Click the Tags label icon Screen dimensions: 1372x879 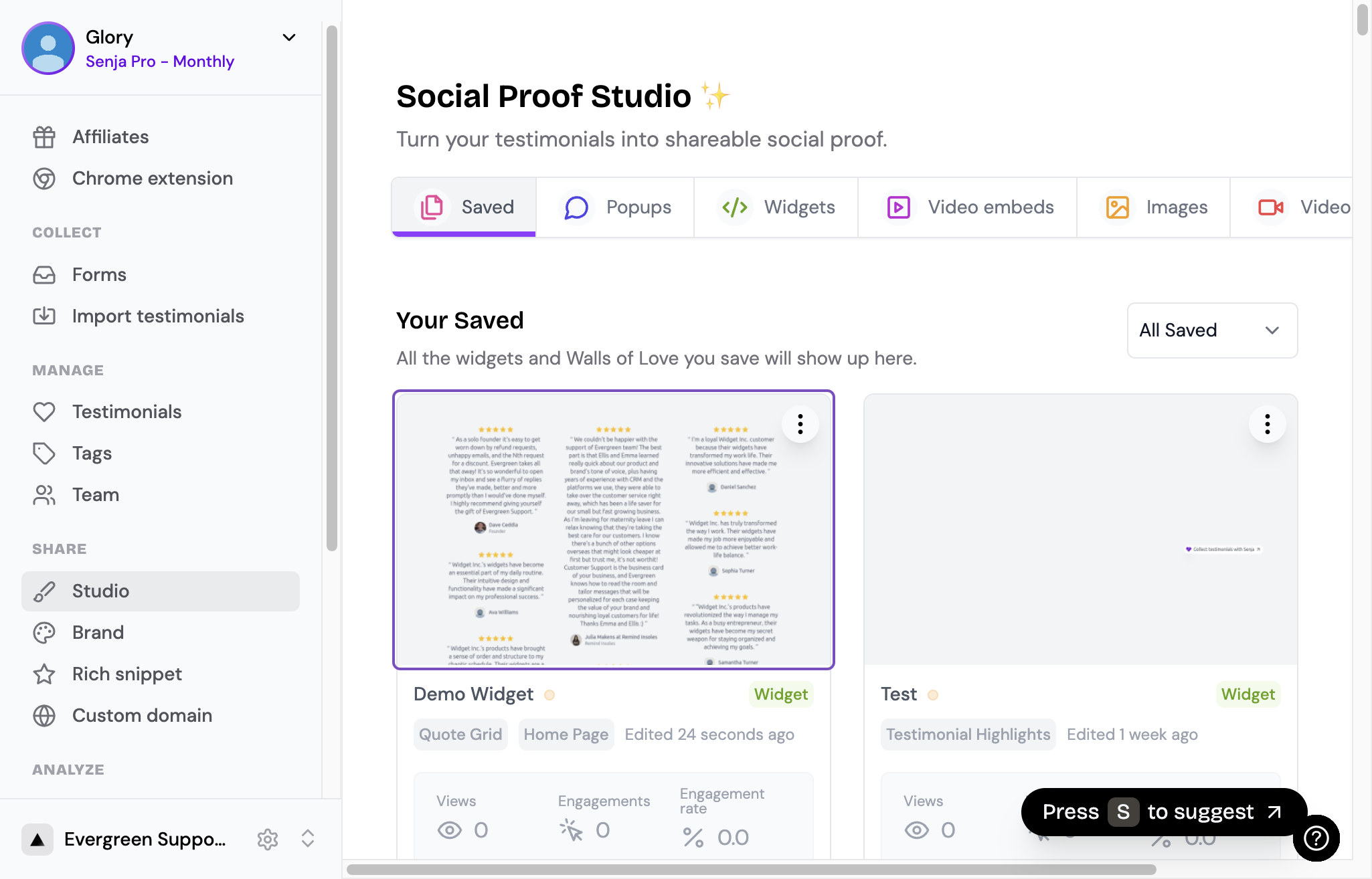(x=44, y=454)
